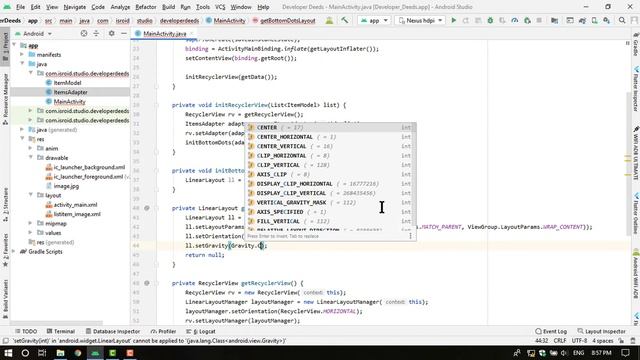Open listitem_image.xml in the project tree
This screenshot has height=360, width=640.
(x=77, y=214)
